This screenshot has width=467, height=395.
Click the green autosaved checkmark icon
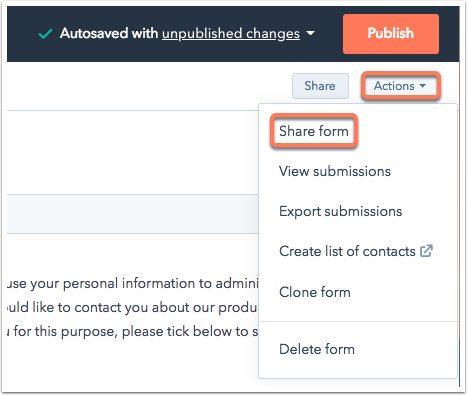[45, 34]
